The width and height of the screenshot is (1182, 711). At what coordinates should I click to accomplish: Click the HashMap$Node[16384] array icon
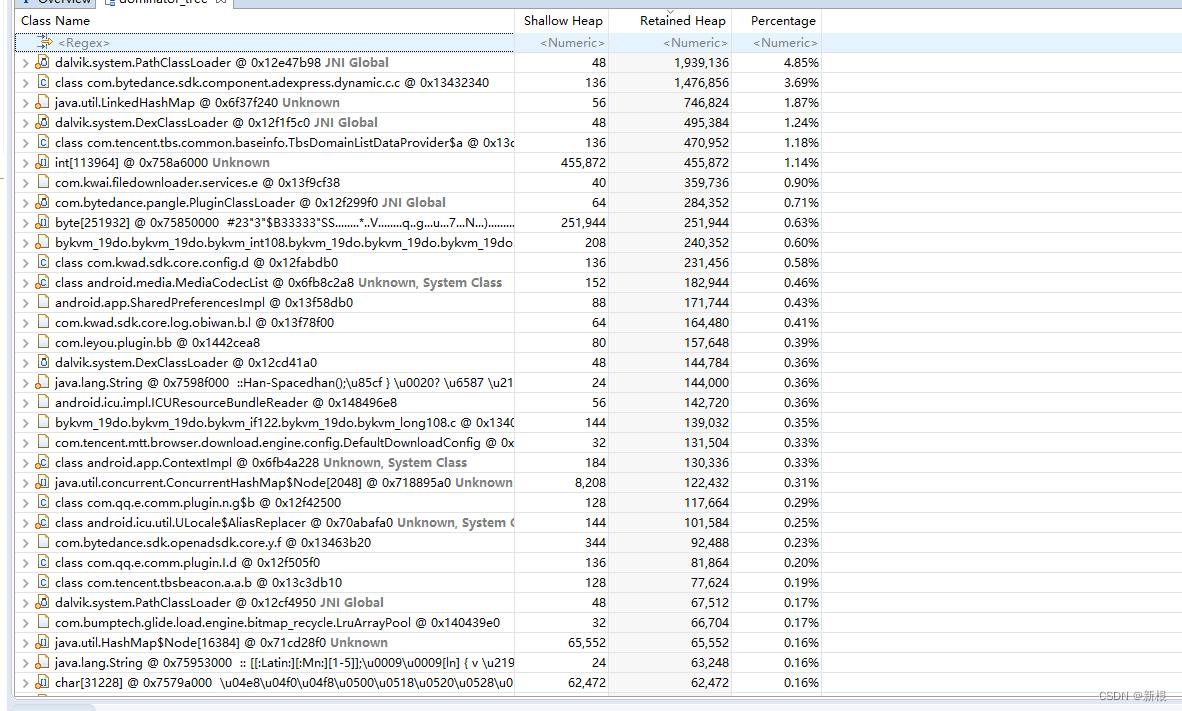[x=43, y=642]
